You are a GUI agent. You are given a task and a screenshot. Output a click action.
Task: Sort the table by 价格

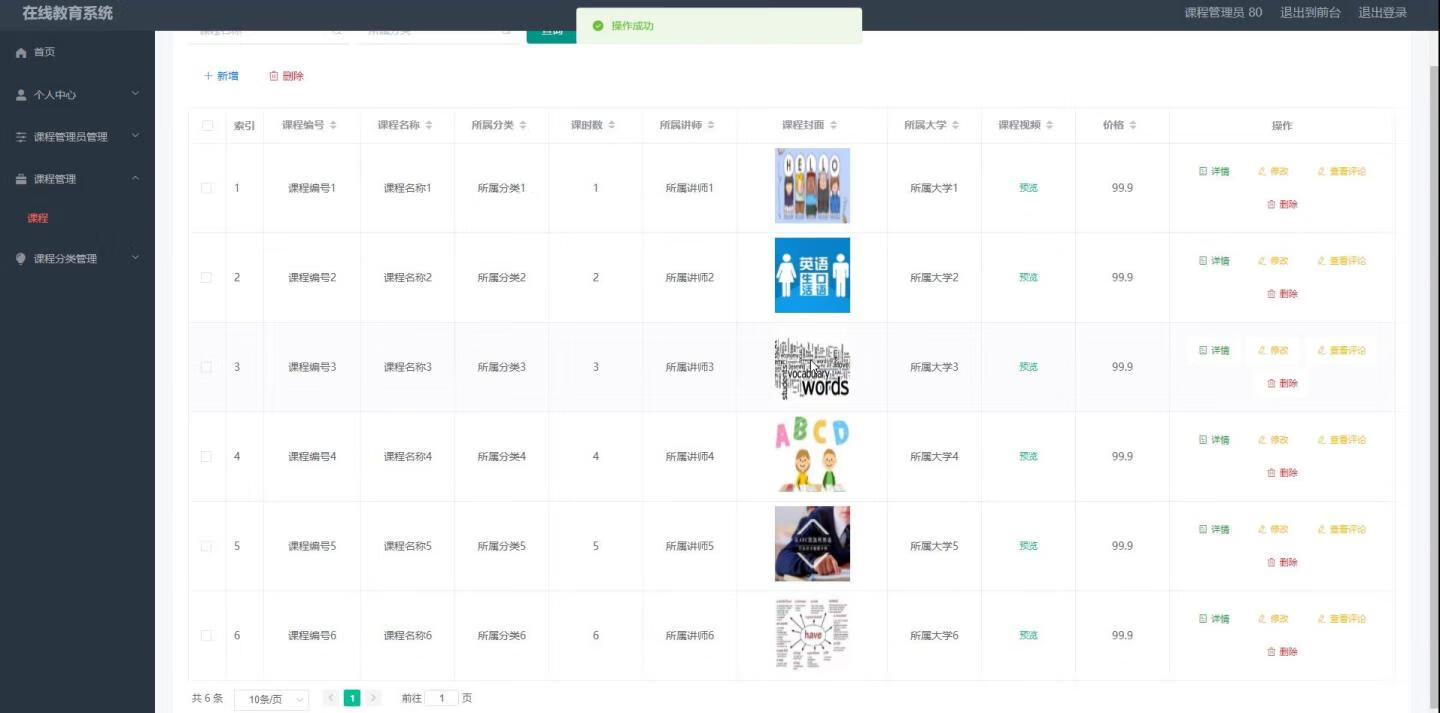tap(1133, 125)
